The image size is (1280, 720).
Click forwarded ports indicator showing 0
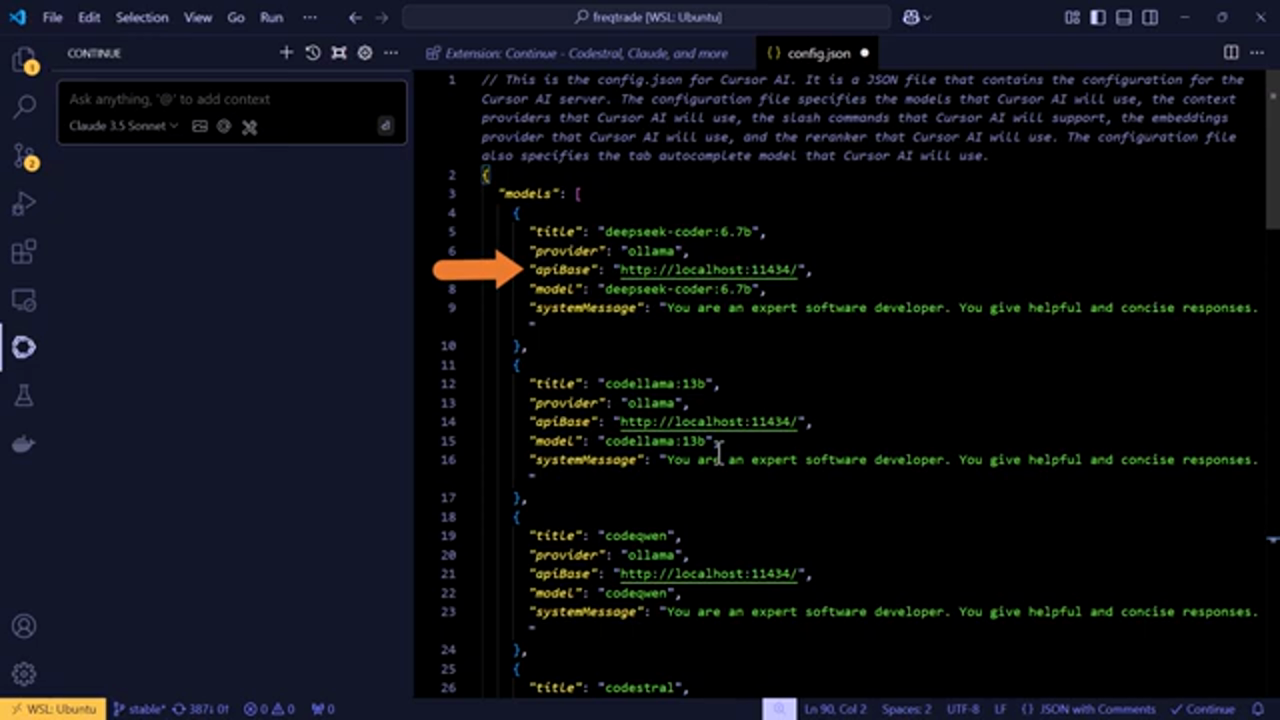(322, 709)
